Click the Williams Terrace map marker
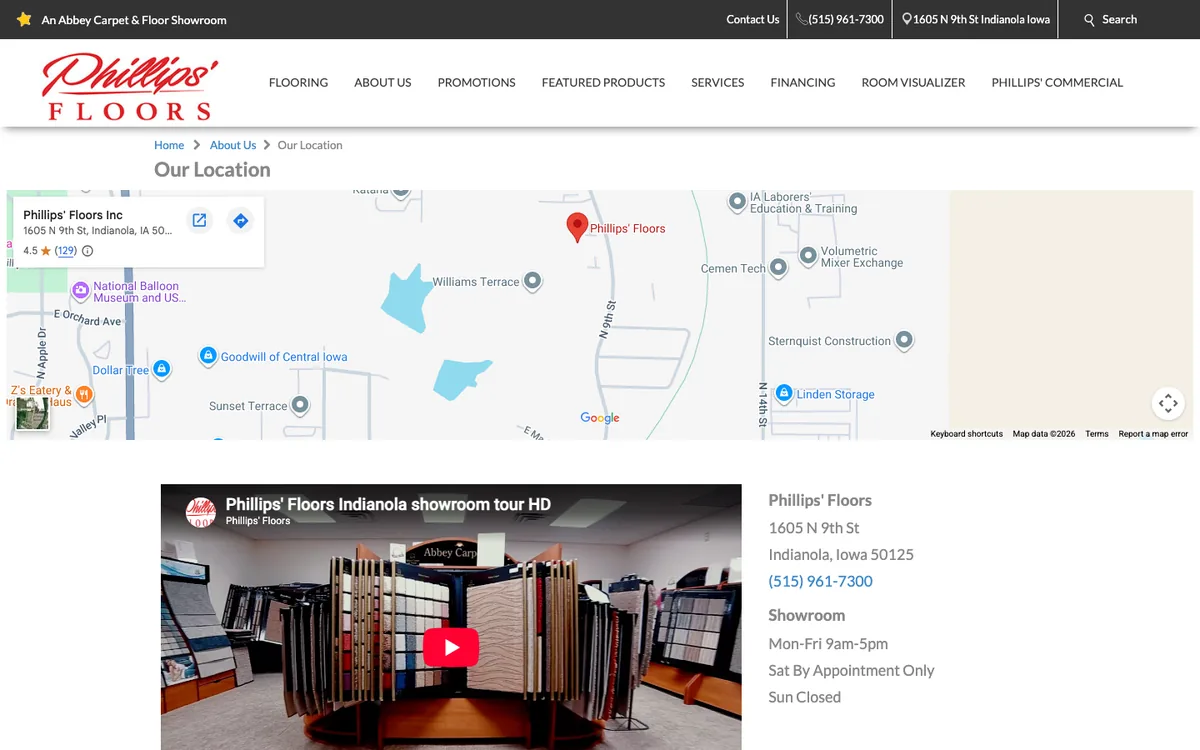Viewport: 1200px width, 750px height. pos(533,282)
